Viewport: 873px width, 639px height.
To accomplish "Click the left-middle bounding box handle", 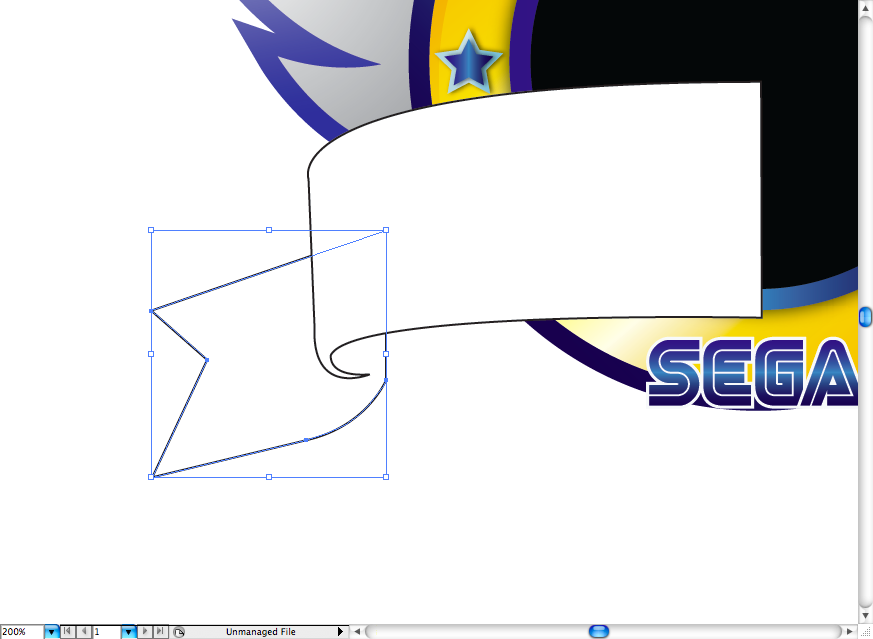I will [151, 353].
